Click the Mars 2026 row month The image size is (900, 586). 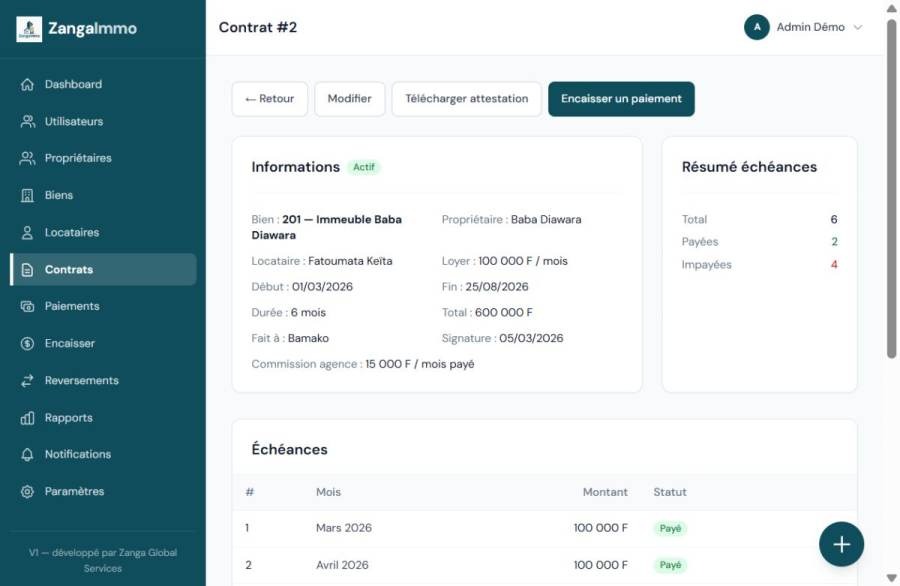(344, 528)
